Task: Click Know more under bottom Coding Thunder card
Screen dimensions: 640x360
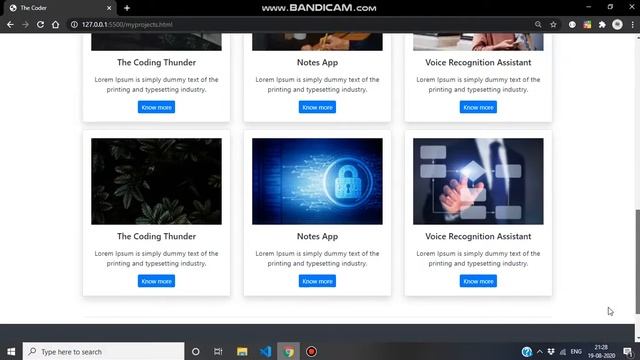Action: (x=156, y=281)
